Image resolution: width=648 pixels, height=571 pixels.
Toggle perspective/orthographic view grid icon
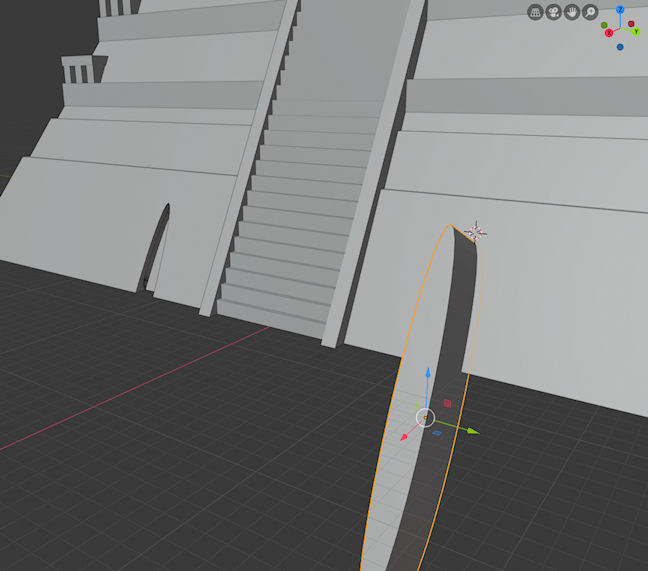pyautogui.click(x=535, y=12)
